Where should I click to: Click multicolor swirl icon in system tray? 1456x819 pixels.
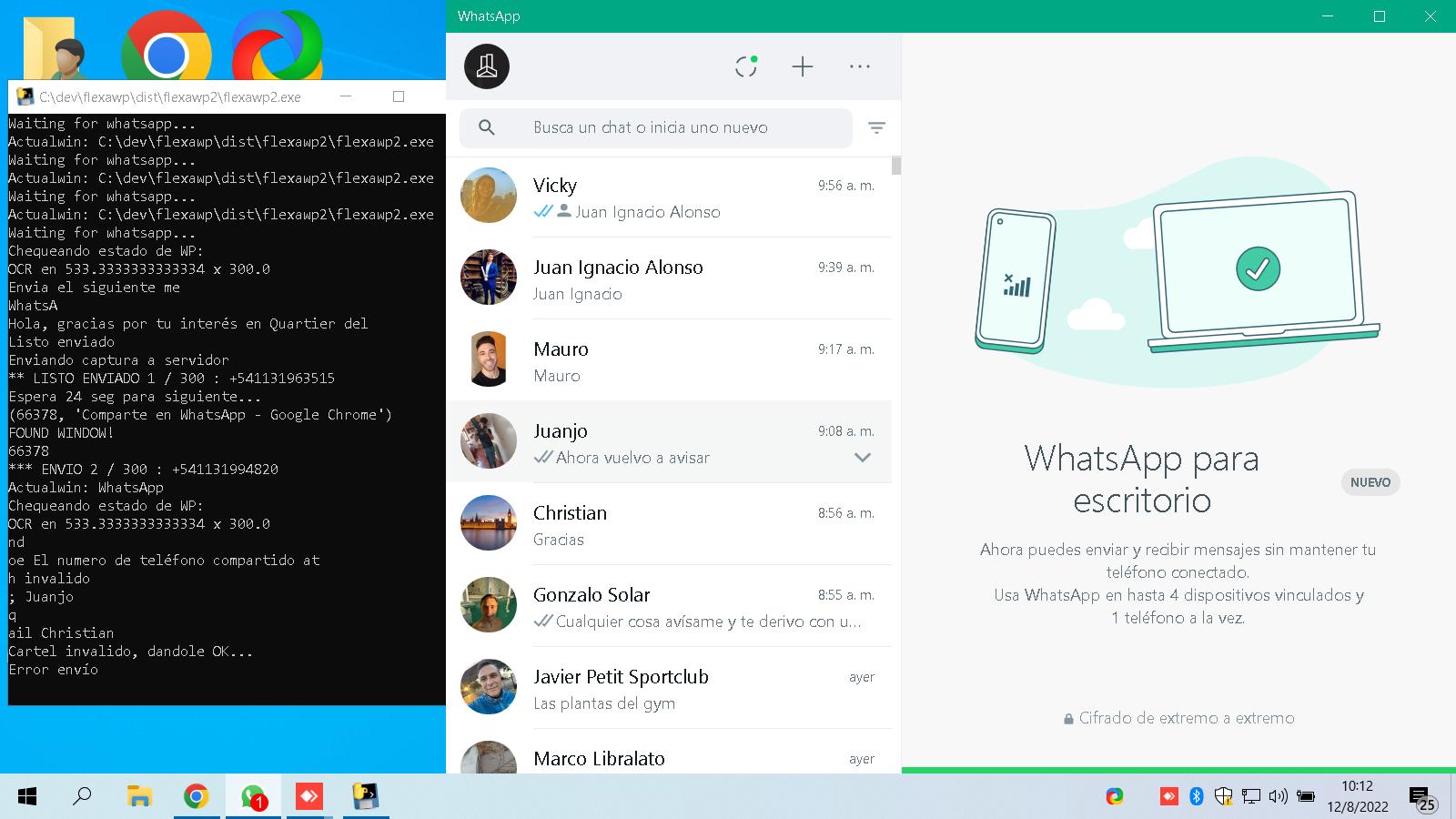coord(1115,797)
